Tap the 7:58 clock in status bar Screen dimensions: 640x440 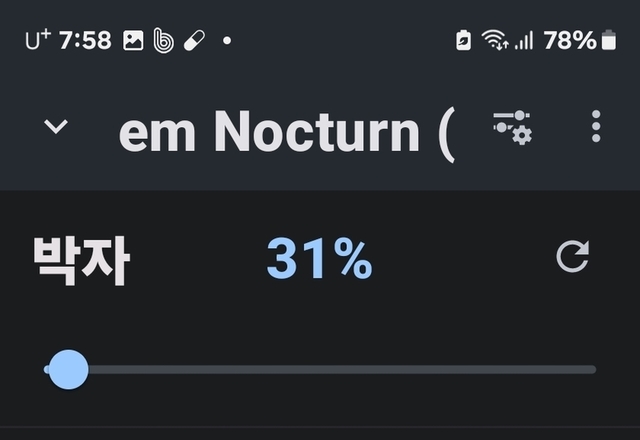[85, 41]
